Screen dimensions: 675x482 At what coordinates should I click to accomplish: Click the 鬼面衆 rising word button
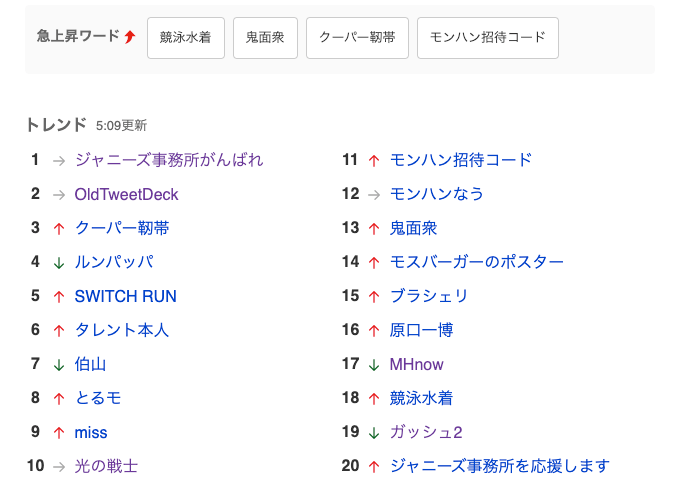[265, 38]
